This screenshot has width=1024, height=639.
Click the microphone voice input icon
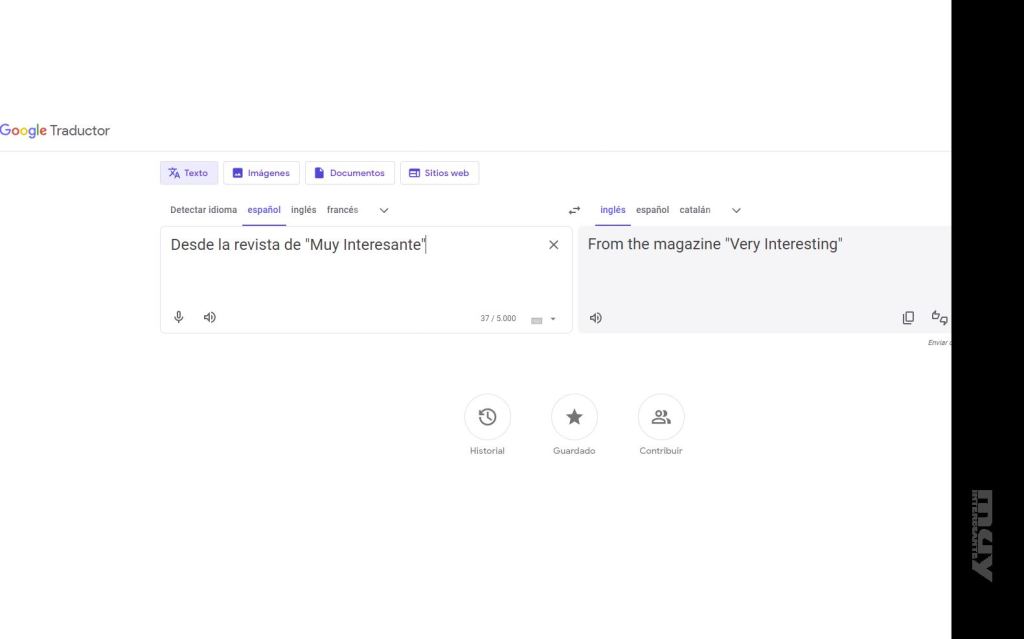[179, 318]
